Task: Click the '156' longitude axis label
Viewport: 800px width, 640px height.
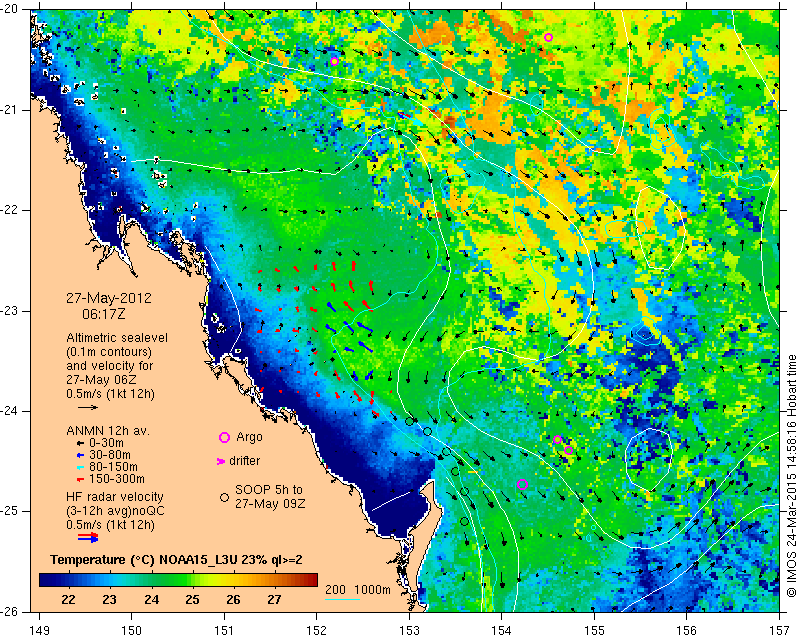Action: (687, 630)
